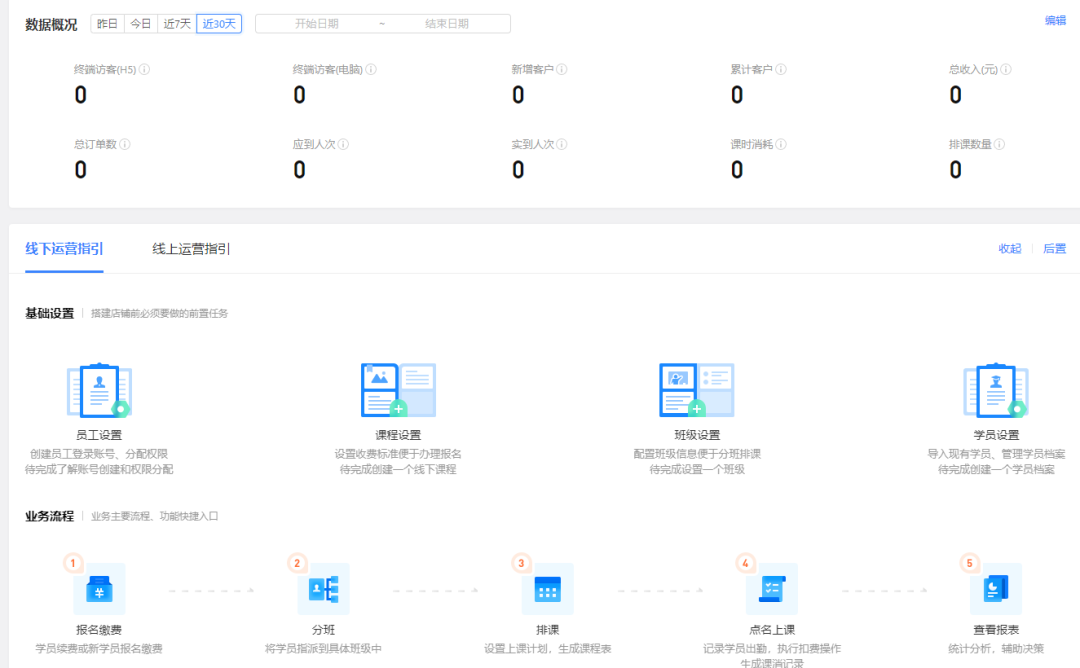Open the 课程设置 course settings icon
Viewport: 1080px width, 668px height.
[397, 390]
